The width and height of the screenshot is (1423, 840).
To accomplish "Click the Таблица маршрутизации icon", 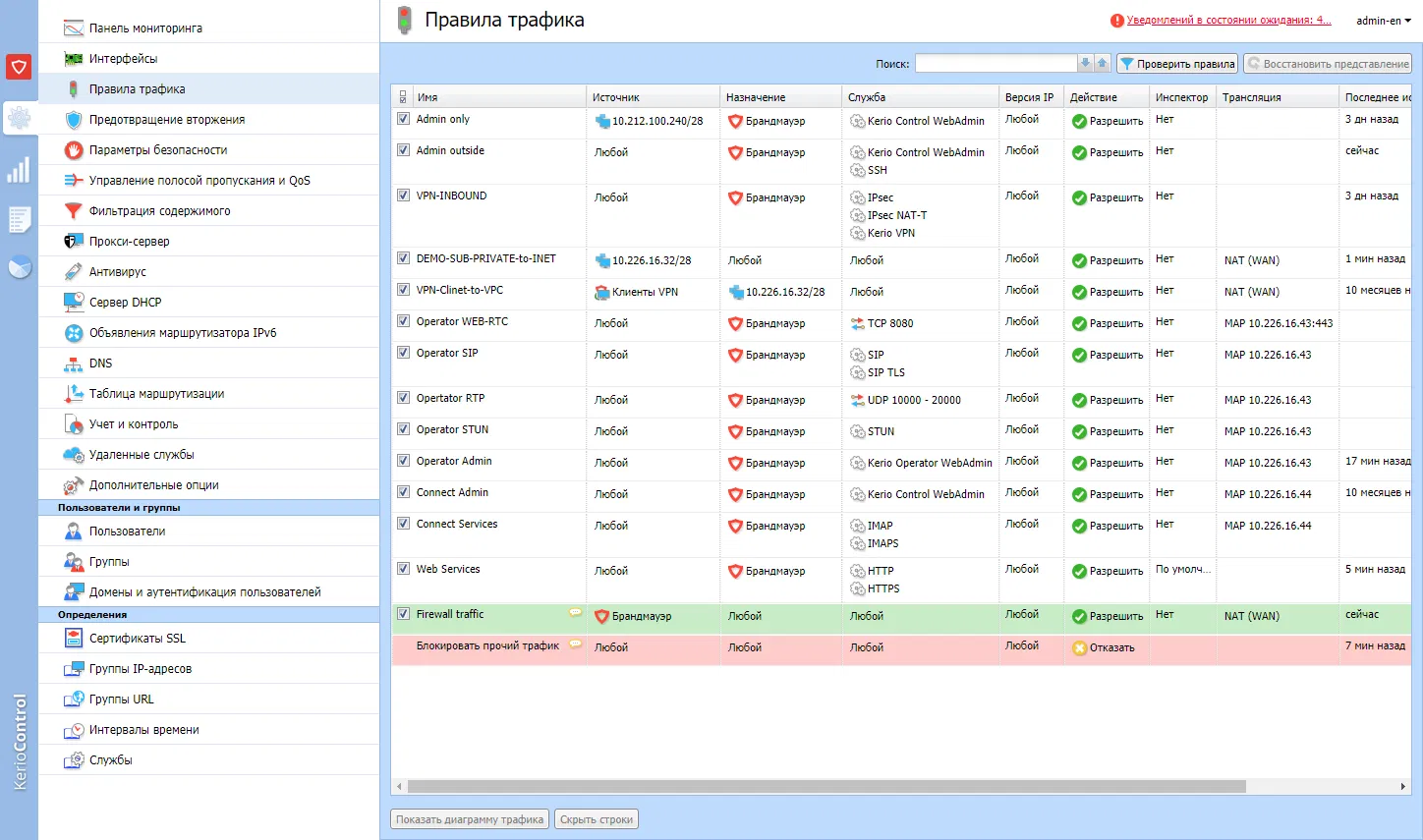I will click(x=74, y=394).
